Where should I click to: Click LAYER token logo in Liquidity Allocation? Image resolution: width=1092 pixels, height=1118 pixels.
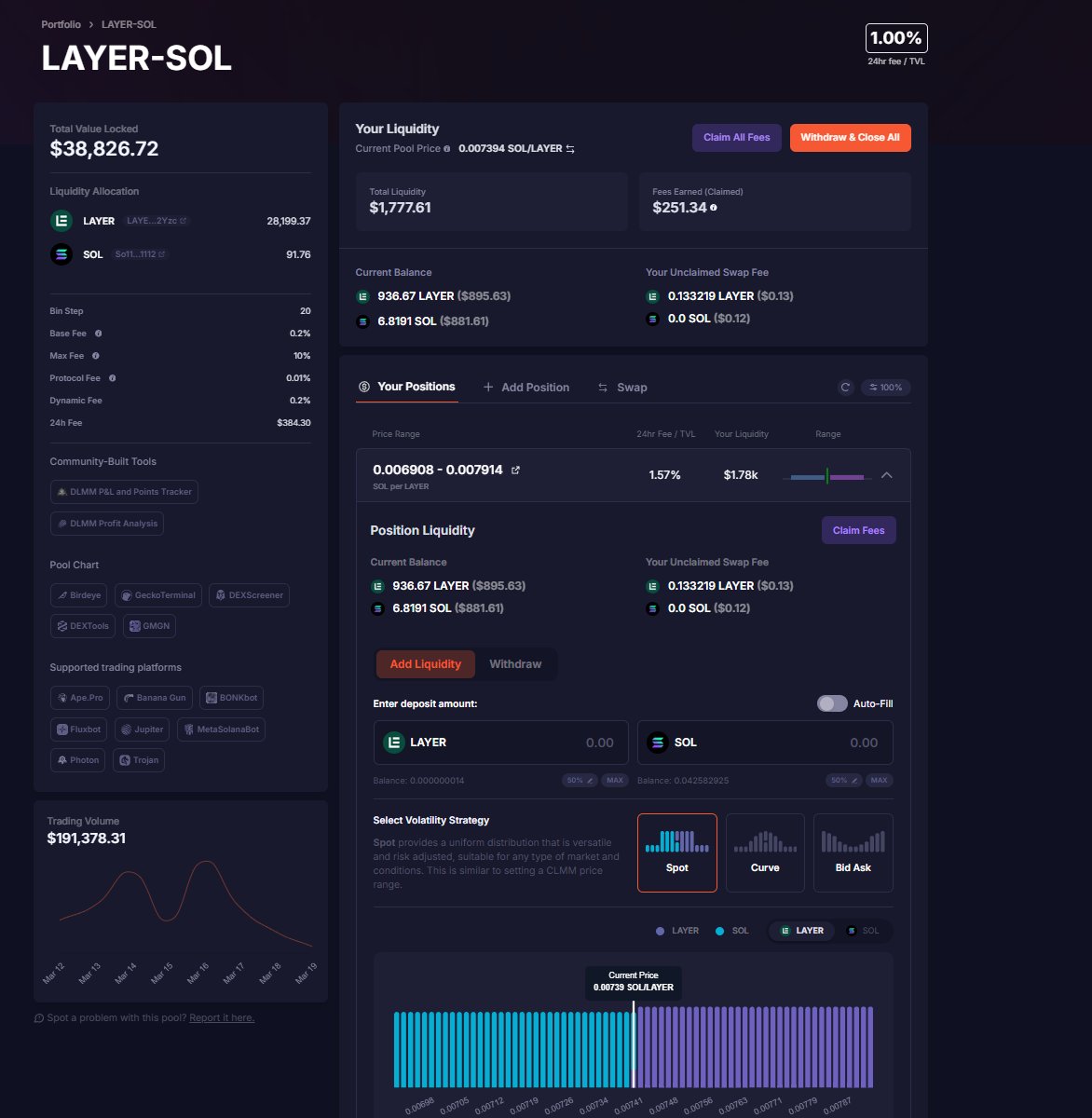61,221
